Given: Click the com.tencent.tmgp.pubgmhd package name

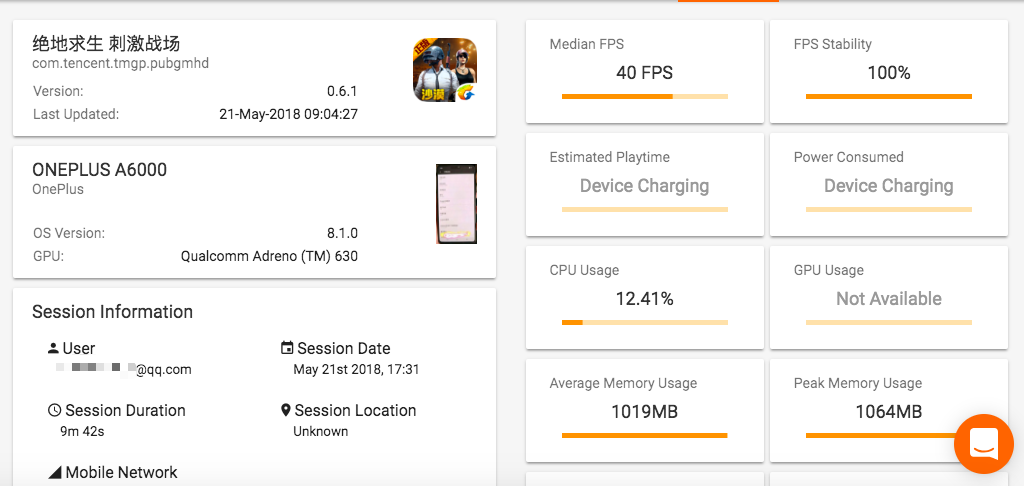Looking at the screenshot, I should coord(120,63).
